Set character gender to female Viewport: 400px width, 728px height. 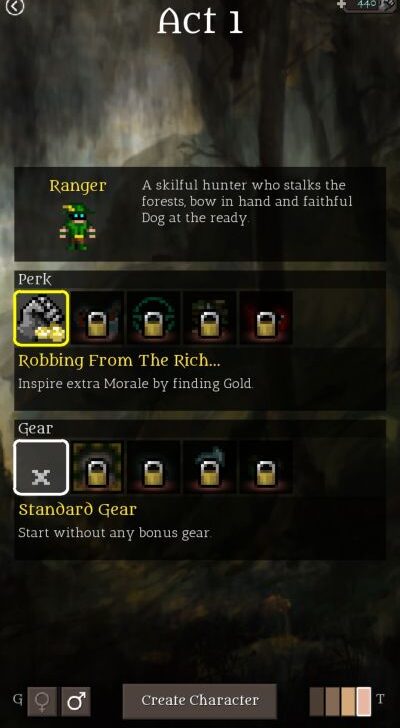point(42,701)
